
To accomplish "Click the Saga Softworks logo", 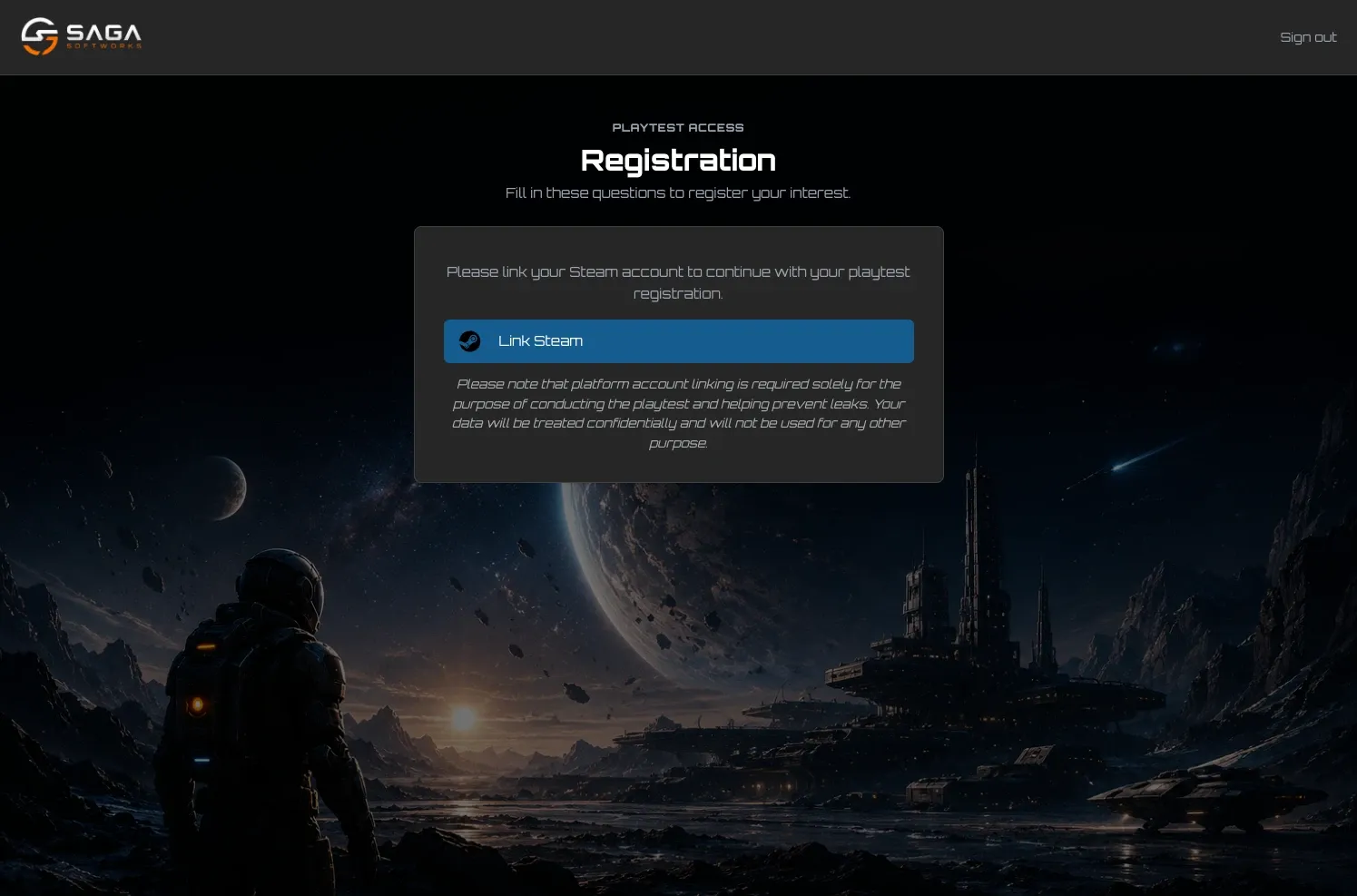I will 82,36.
